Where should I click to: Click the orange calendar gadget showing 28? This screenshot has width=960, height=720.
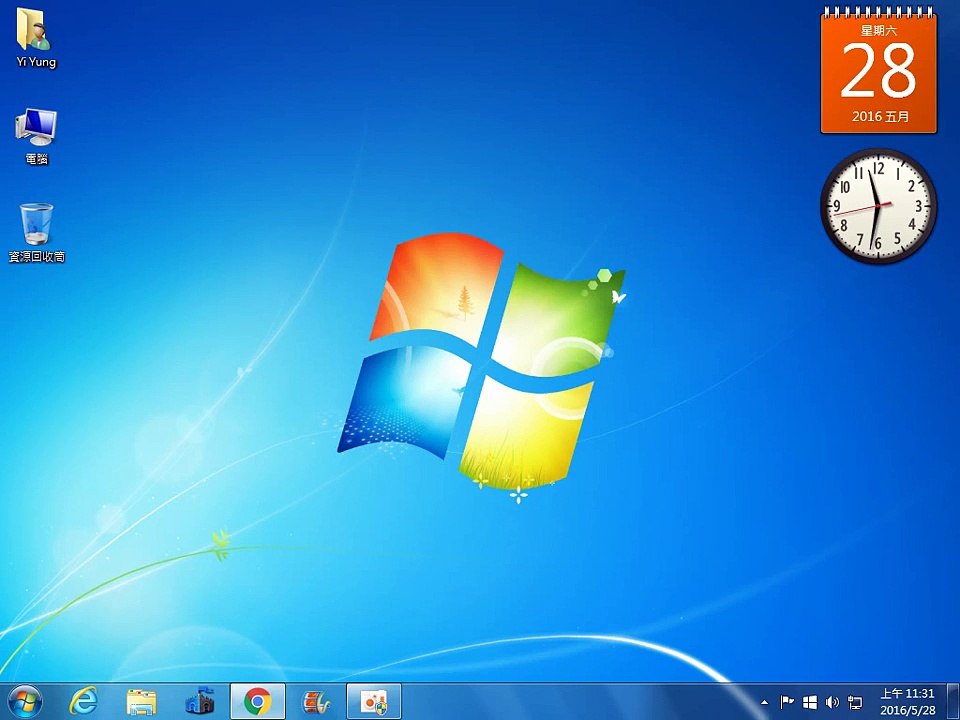coord(879,70)
